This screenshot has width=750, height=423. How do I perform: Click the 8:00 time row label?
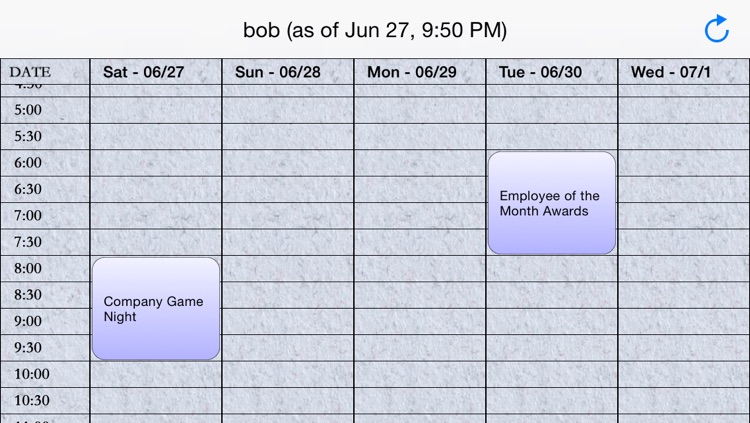point(28,268)
